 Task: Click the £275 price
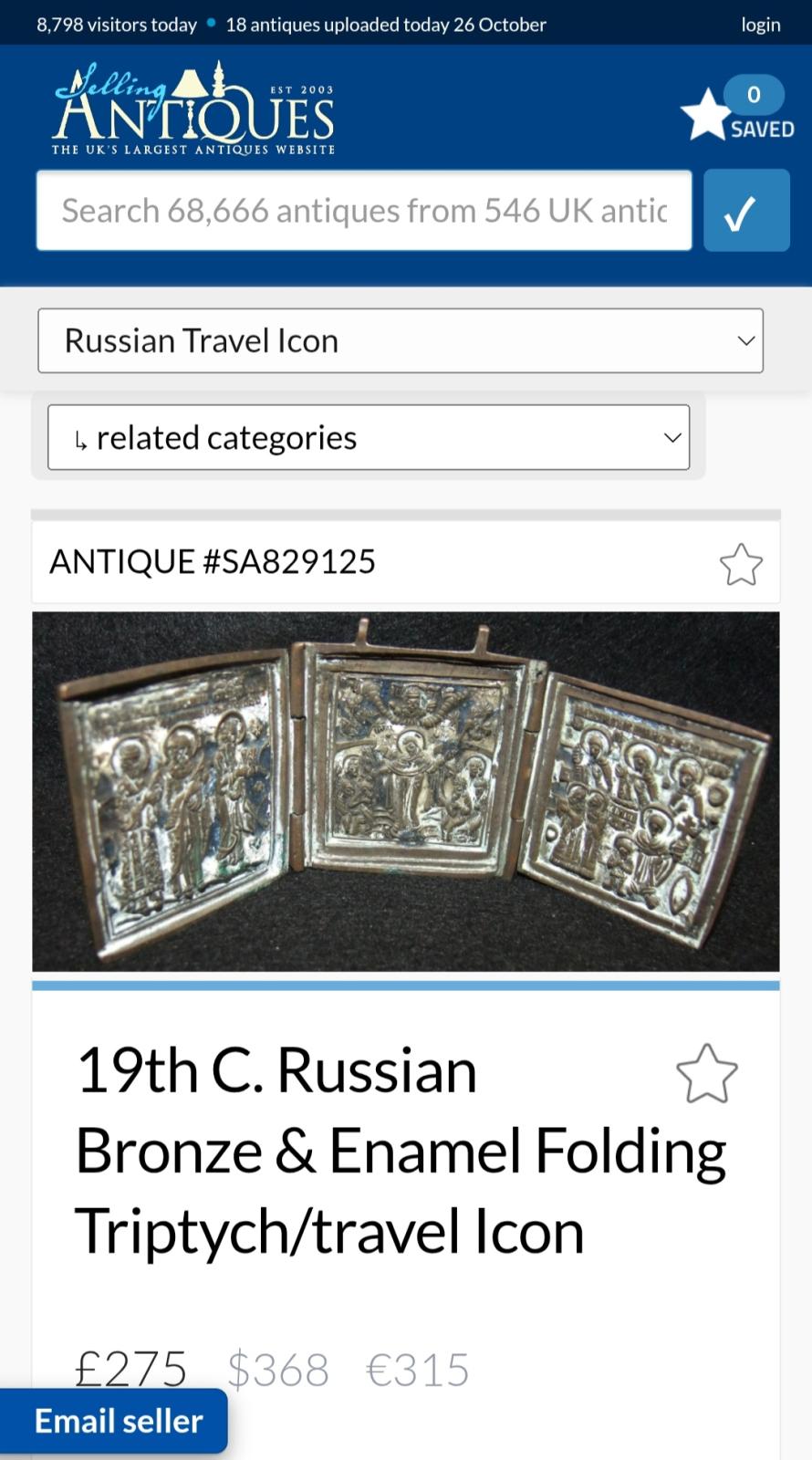[x=130, y=1370]
